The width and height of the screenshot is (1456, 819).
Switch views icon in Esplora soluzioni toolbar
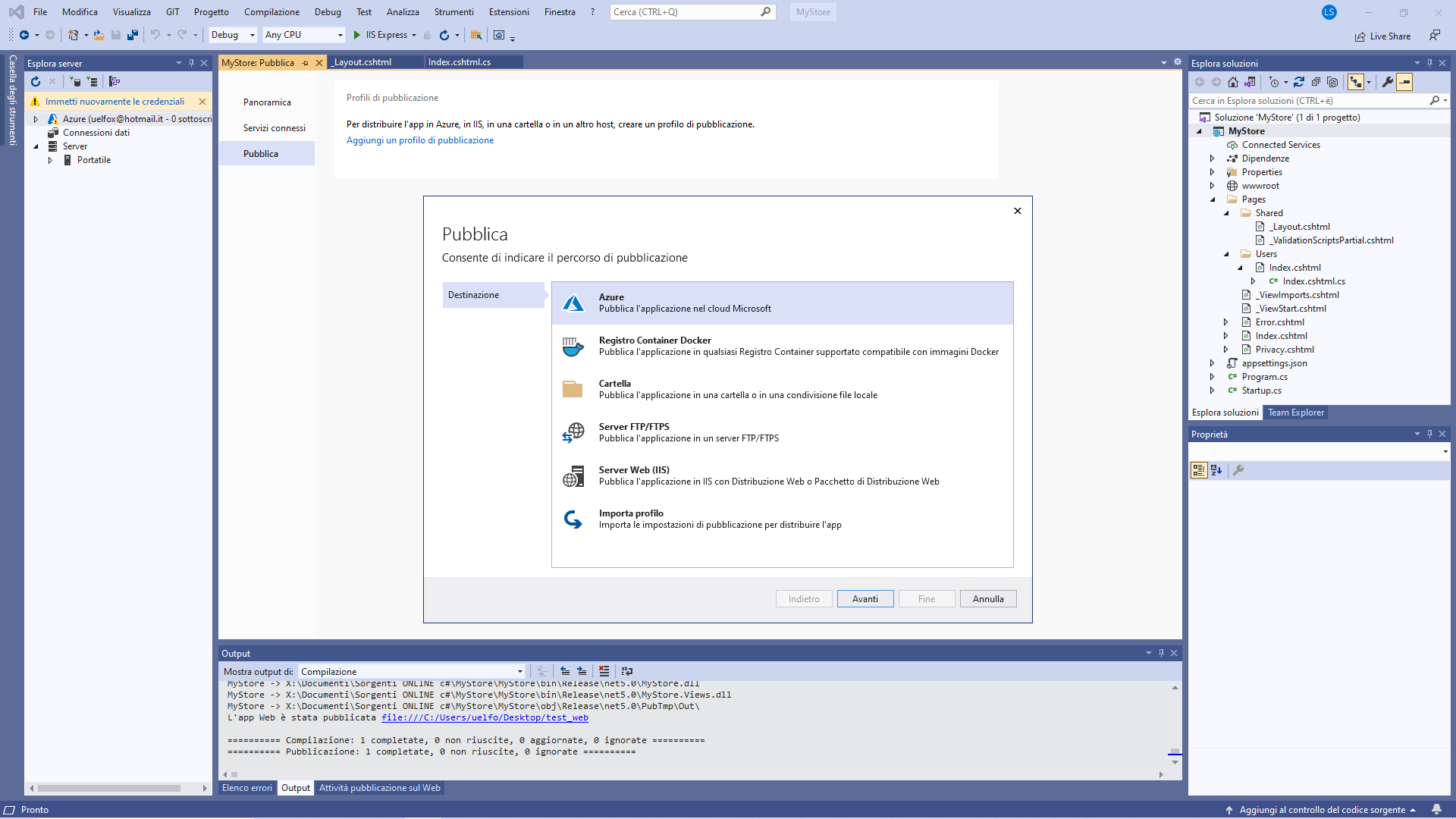(1250, 82)
